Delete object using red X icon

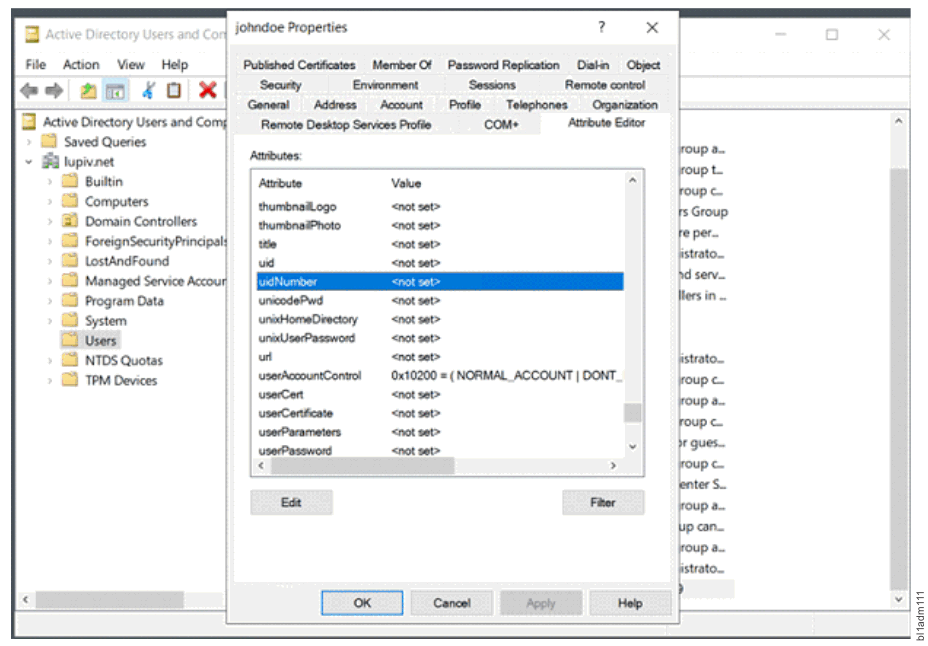pyautogui.click(x=208, y=89)
